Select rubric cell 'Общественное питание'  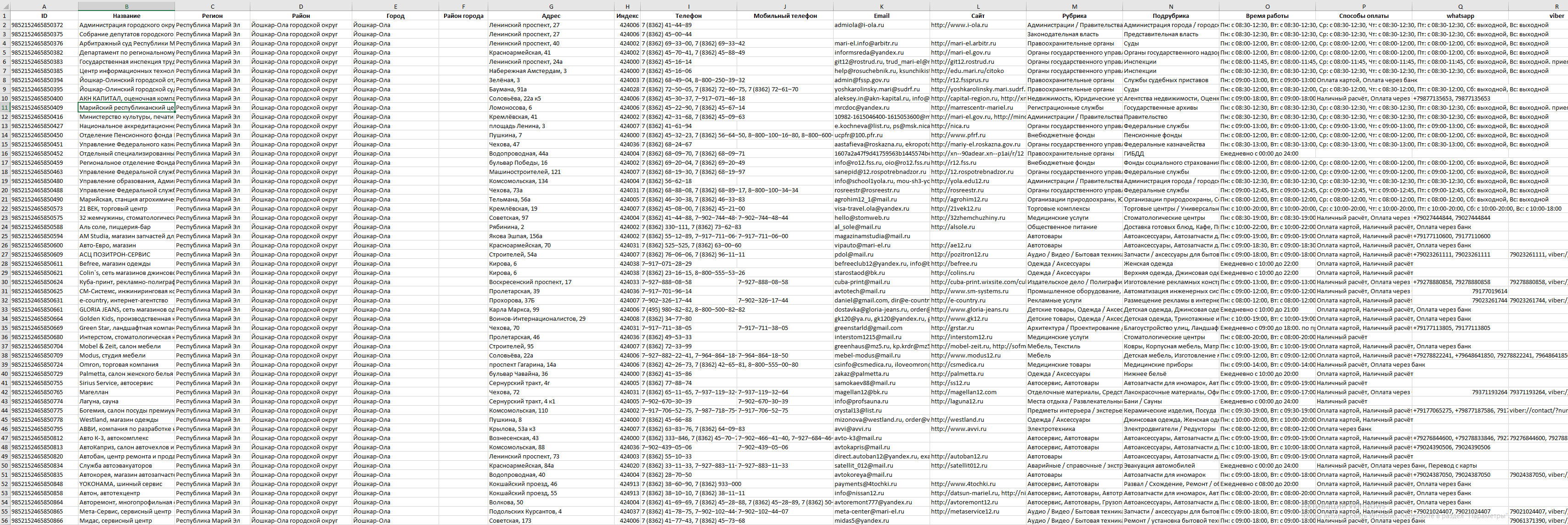1074,227
